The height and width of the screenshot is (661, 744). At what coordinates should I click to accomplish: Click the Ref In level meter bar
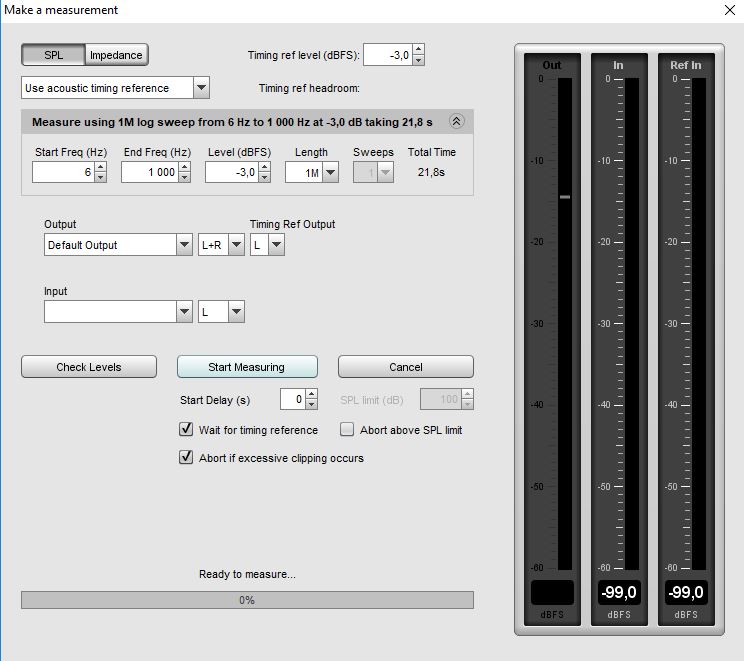pyautogui.click(x=699, y=324)
